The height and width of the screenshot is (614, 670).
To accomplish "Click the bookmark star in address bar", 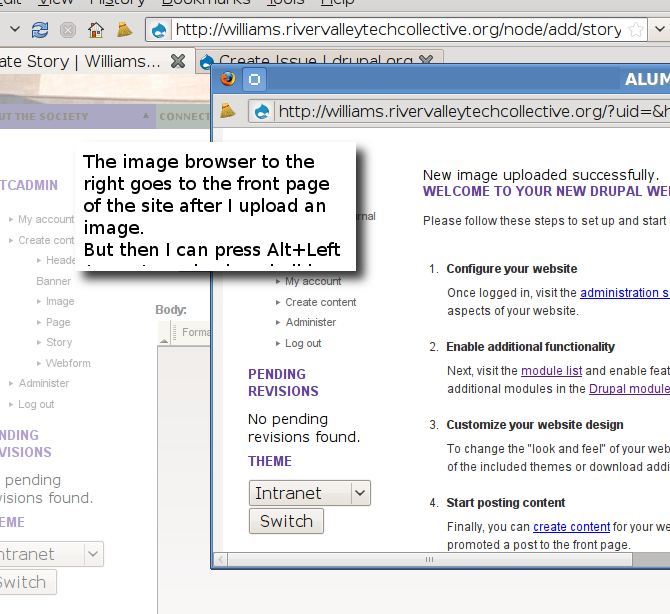I will (x=636, y=29).
